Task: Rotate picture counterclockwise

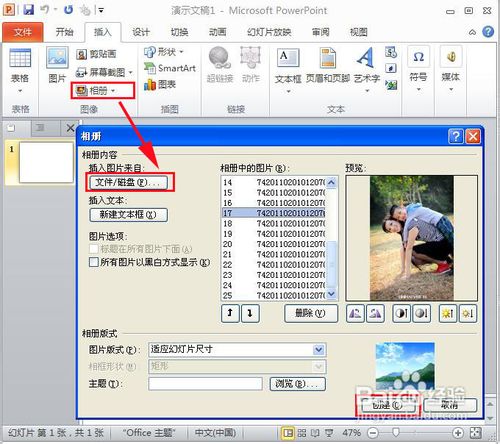Action: [x=355, y=313]
